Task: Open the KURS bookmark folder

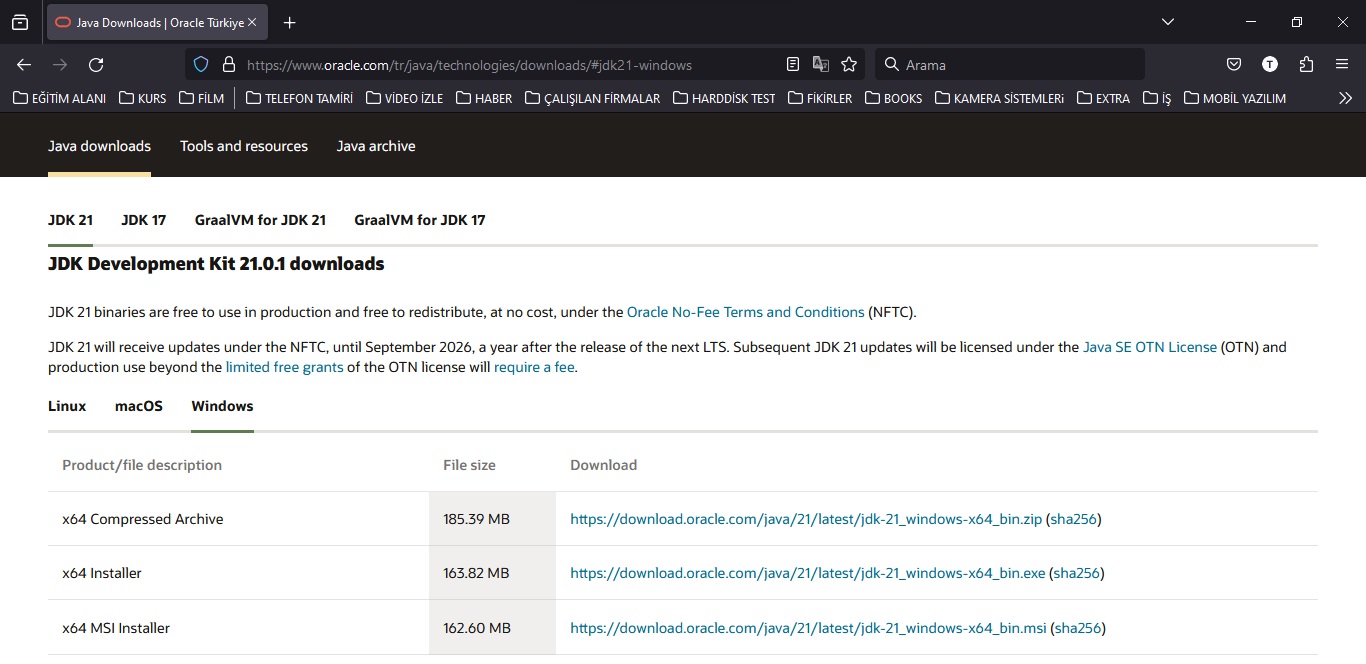Action: pos(142,98)
